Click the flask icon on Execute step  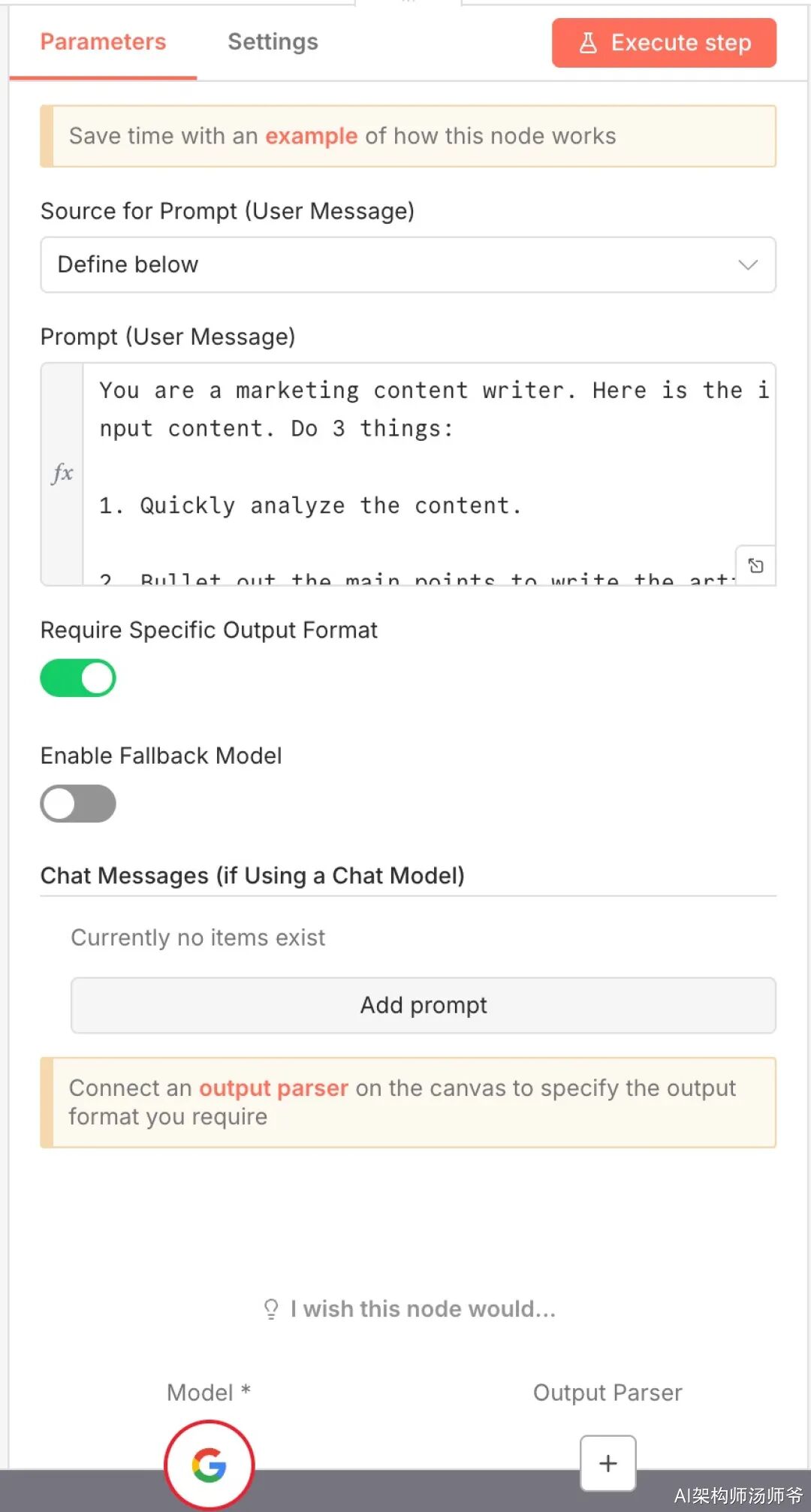[x=588, y=43]
